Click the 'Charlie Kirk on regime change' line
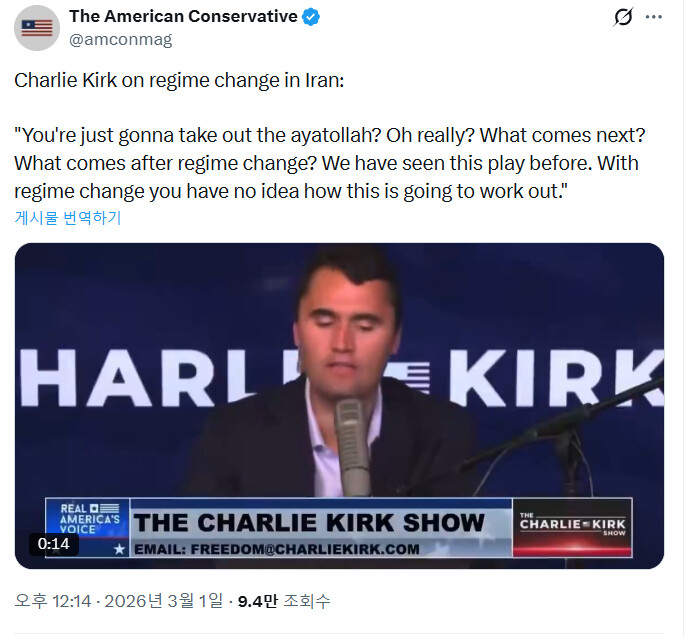Screen dimensions: 685x638 (x=179, y=80)
